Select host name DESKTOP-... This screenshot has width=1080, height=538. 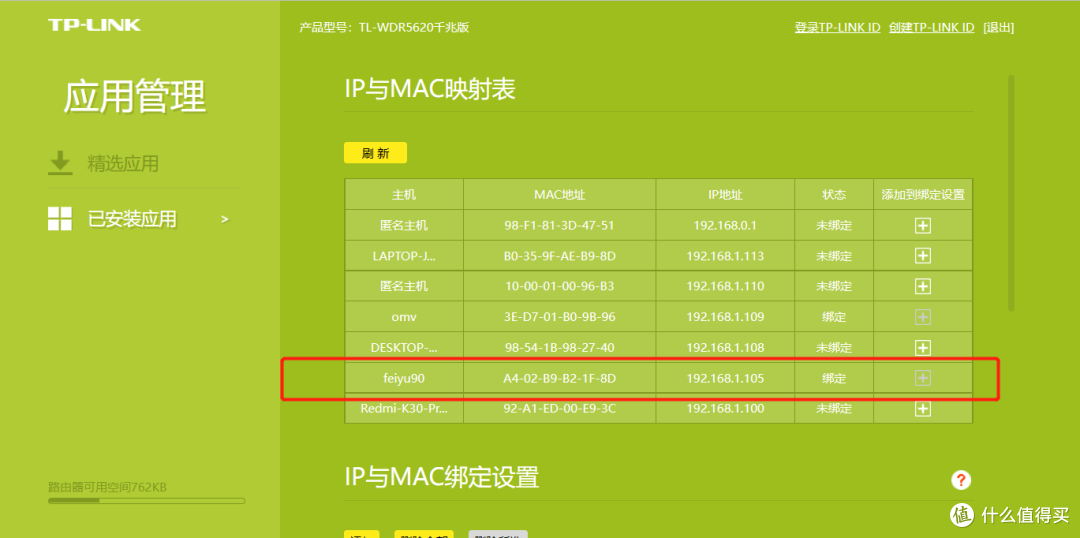point(404,348)
